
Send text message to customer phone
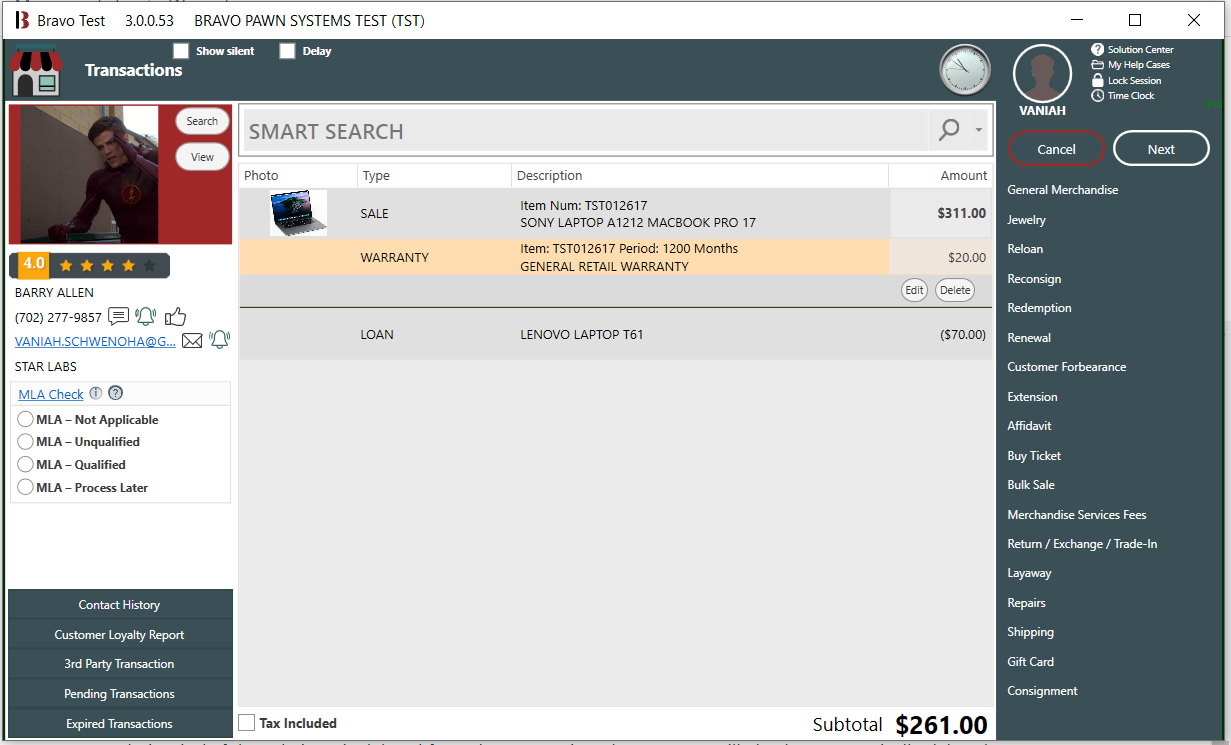pos(119,317)
